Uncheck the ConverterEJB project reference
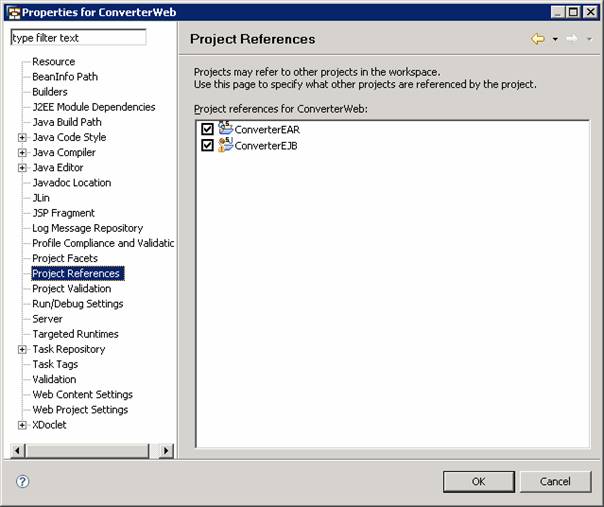Image resolution: width=604 pixels, height=507 pixels. click(207, 145)
